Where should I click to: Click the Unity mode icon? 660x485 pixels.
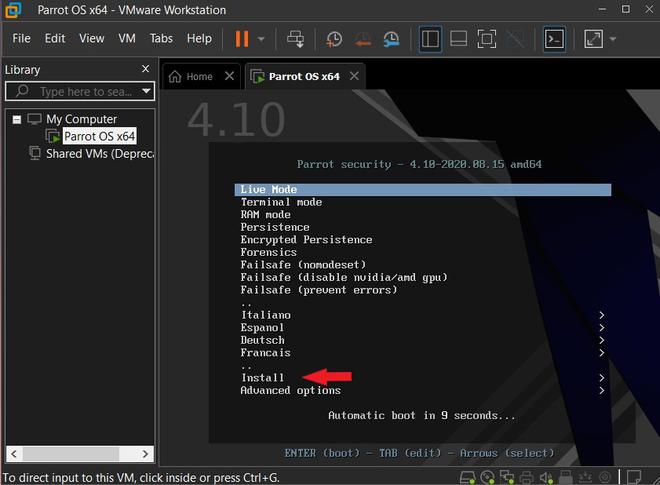(515, 39)
